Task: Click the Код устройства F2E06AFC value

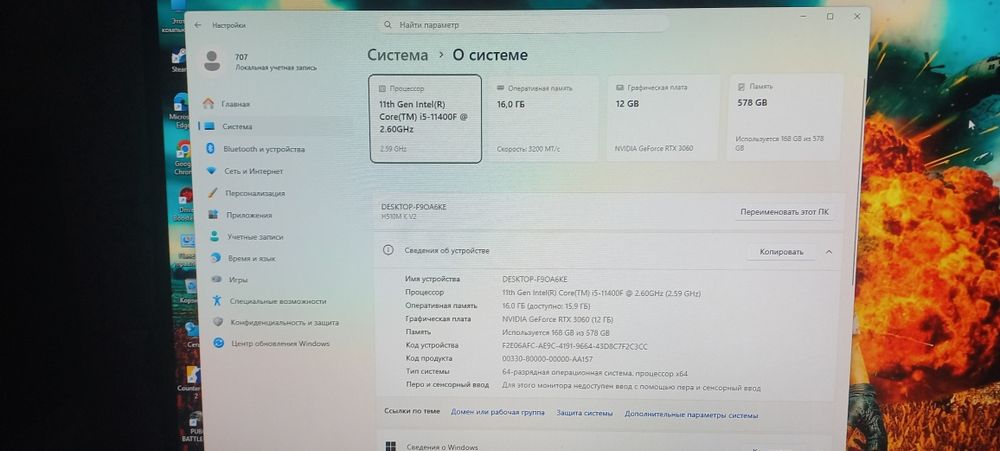Action: click(x=575, y=346)
